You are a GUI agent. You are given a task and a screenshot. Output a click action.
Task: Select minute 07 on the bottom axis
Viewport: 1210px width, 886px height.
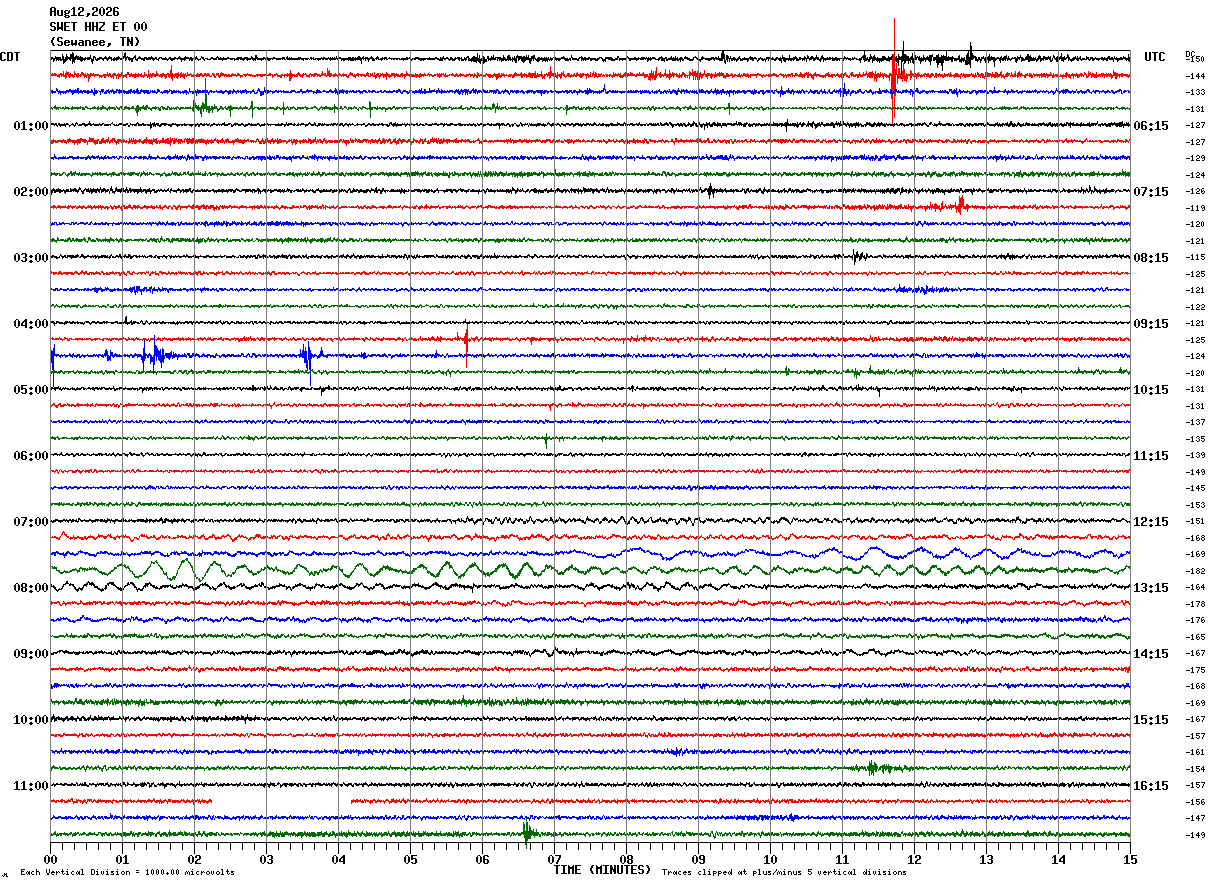tap(554, 858)
